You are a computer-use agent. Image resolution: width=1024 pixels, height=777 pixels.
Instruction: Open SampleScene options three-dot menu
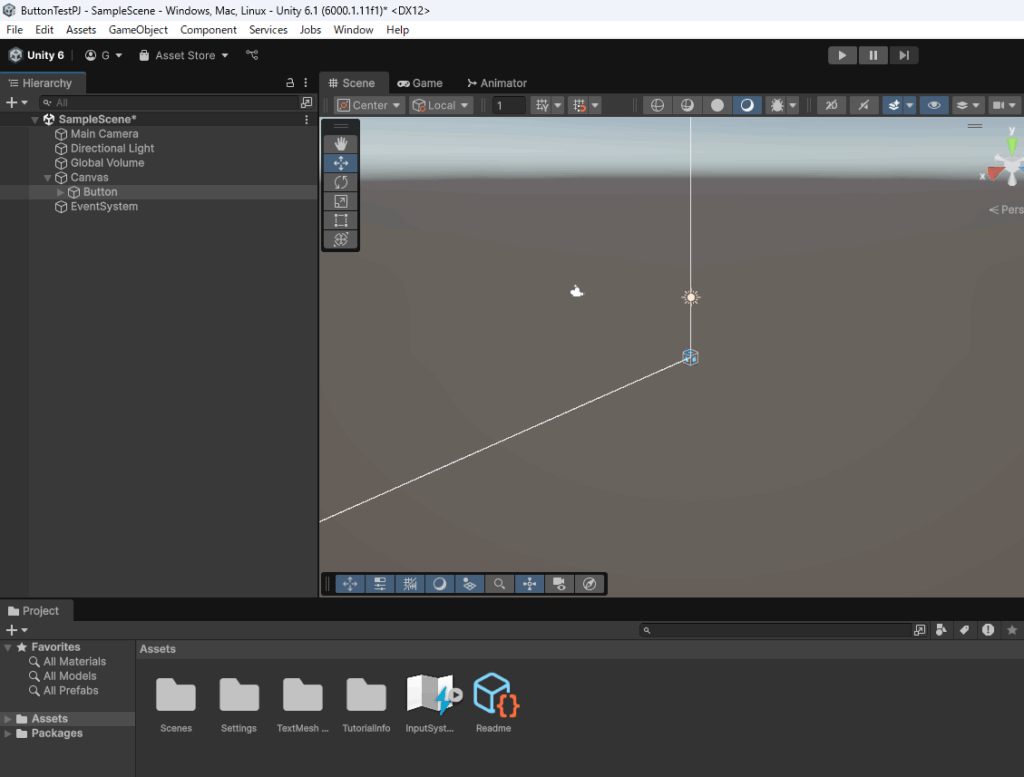point(306,119)
